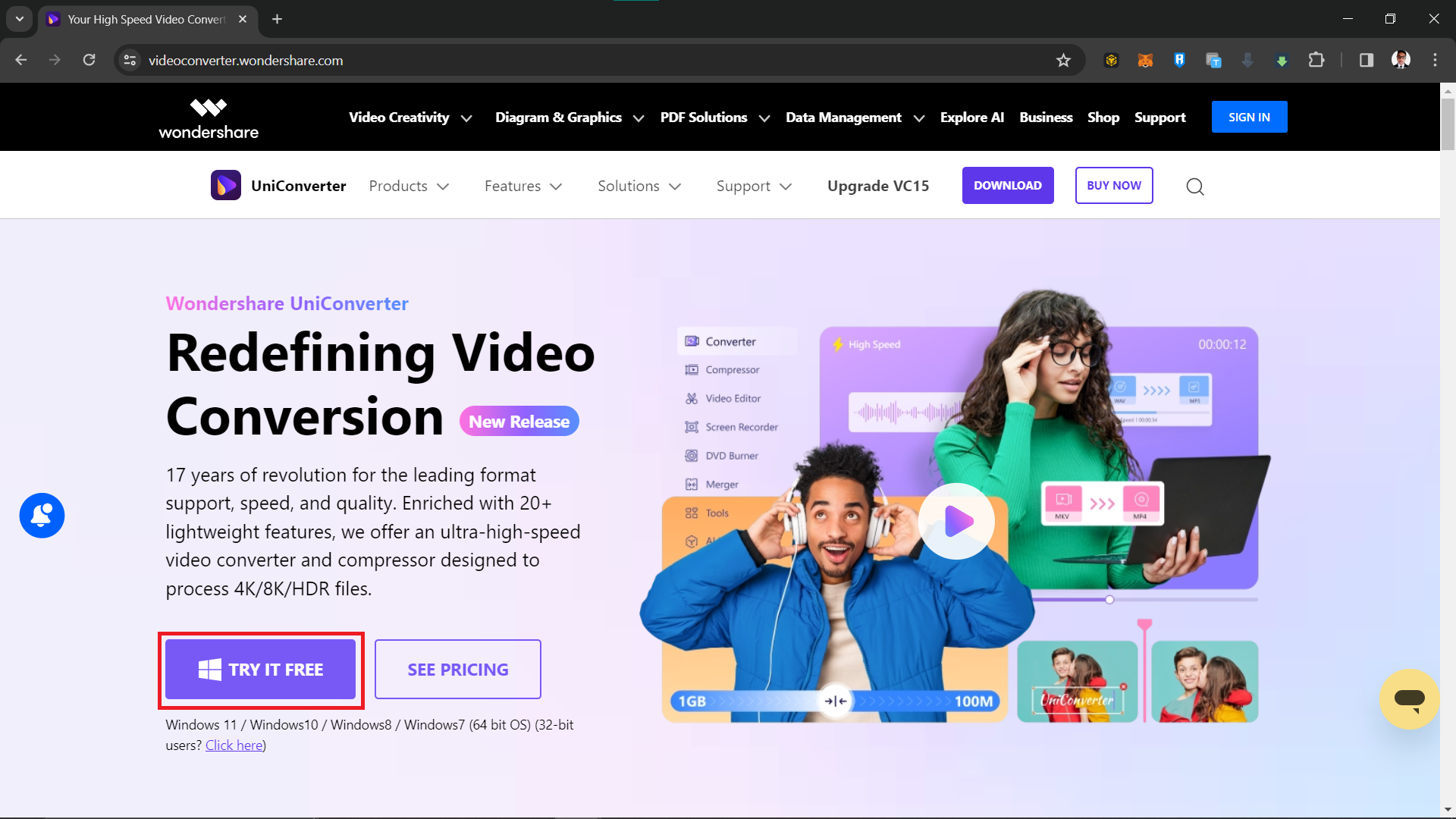Click the SEE PRICING button
The image size is (1456, 819).
pyautogui.click(x=457, y=669)
